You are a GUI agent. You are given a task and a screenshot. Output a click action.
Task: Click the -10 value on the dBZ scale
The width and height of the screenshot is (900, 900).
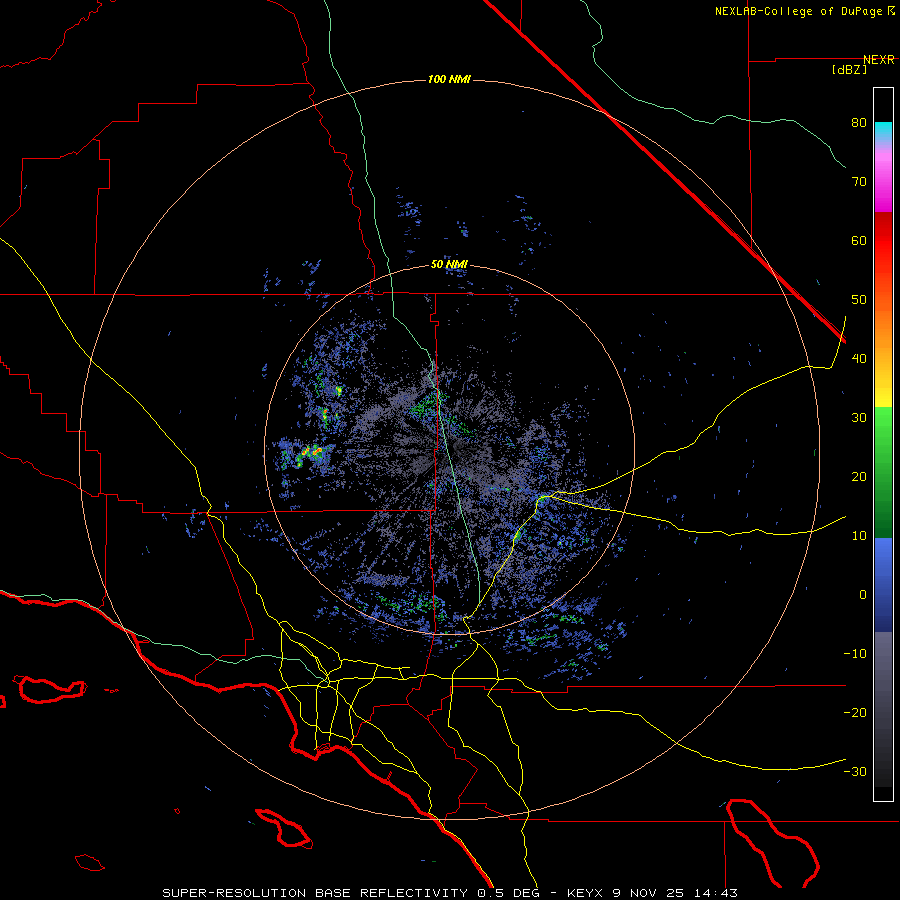coord(855,654)
